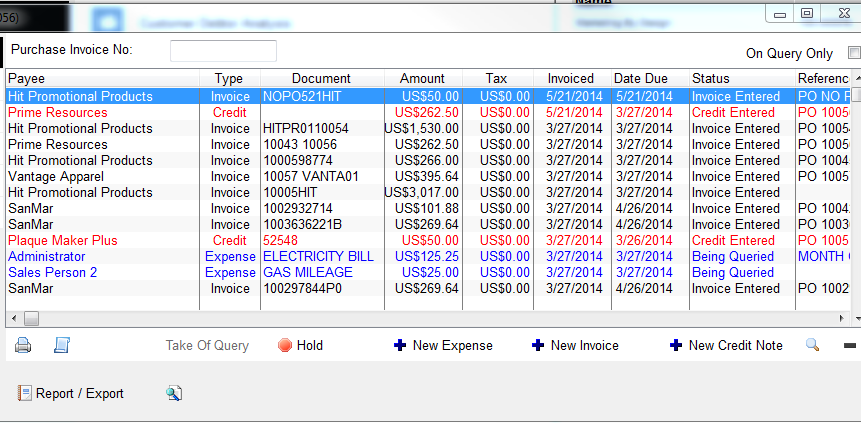Viewport: 861px width, 423px height.
Task: Click the US$395.64 amount cell
Action: pyautogui.click(x=423, y=176)
